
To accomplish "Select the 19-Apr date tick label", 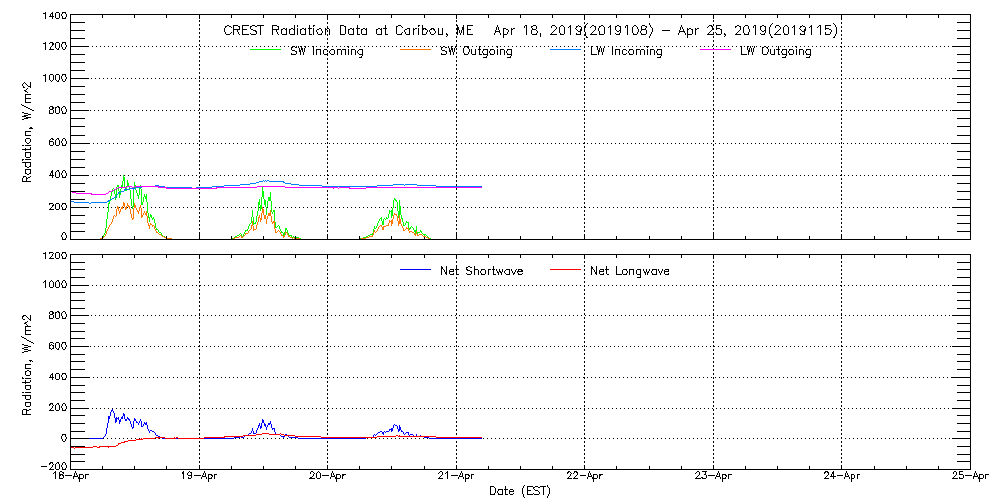I will pyautogui.click(x=200, y=478).
